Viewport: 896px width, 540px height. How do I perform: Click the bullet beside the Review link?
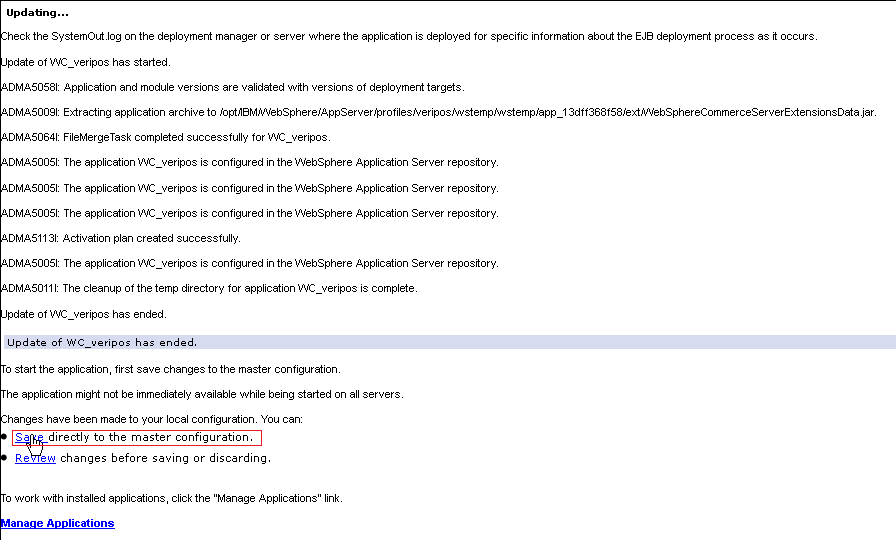pos(5,458)
